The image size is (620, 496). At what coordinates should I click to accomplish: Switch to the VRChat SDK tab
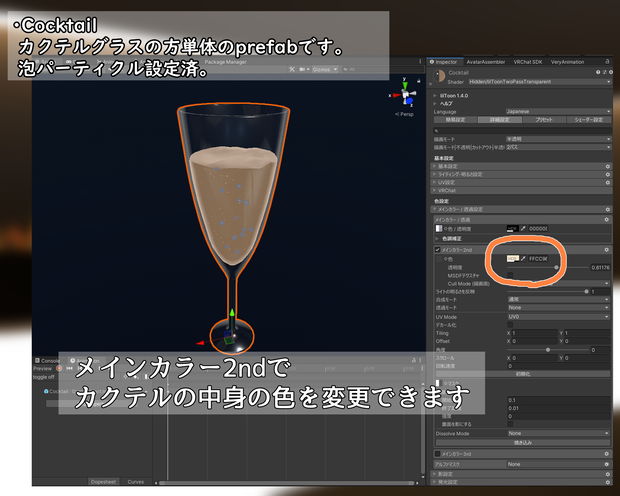pyautogui.click(x=527, y=62)
